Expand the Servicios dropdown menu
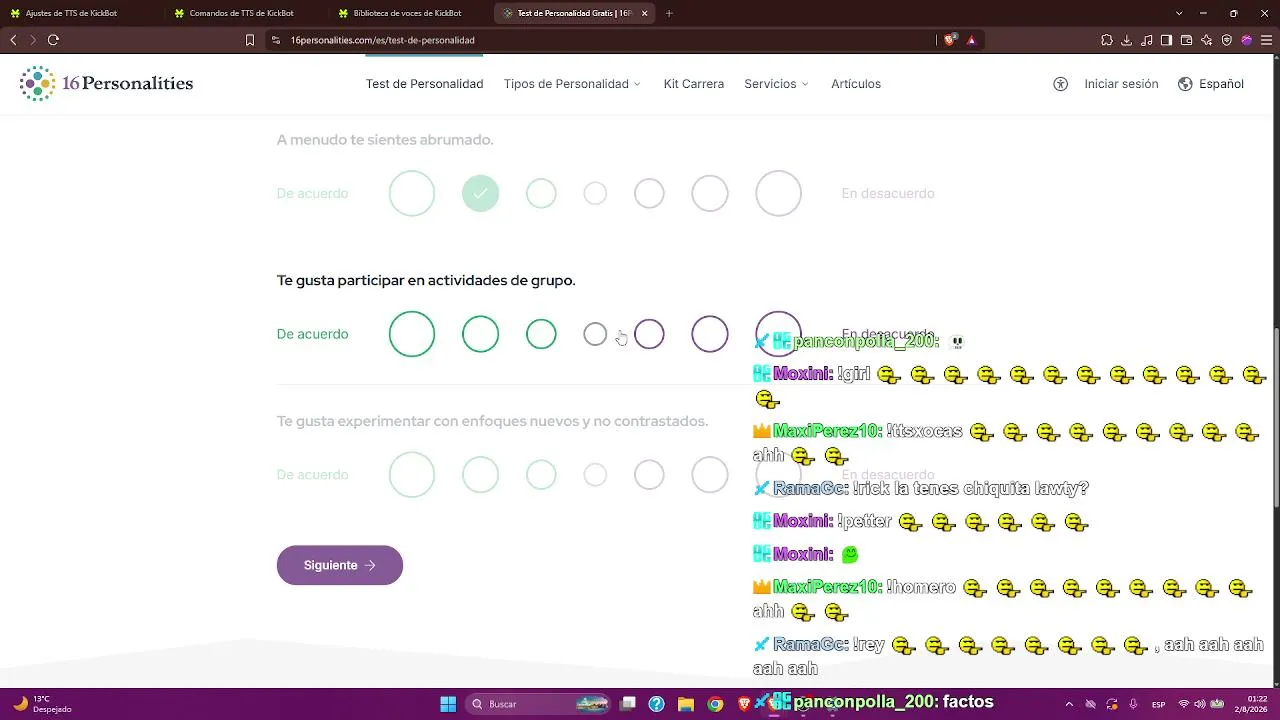This screenshot has height=720, width=1280. 776,84
